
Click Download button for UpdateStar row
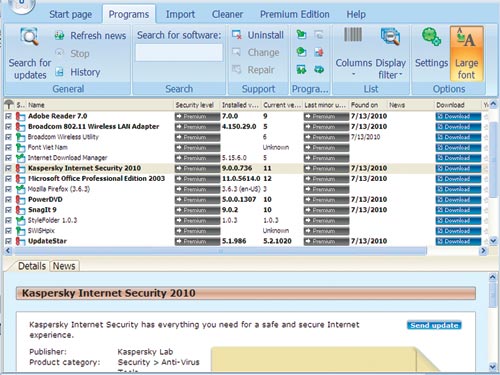[x=458, y=241]
